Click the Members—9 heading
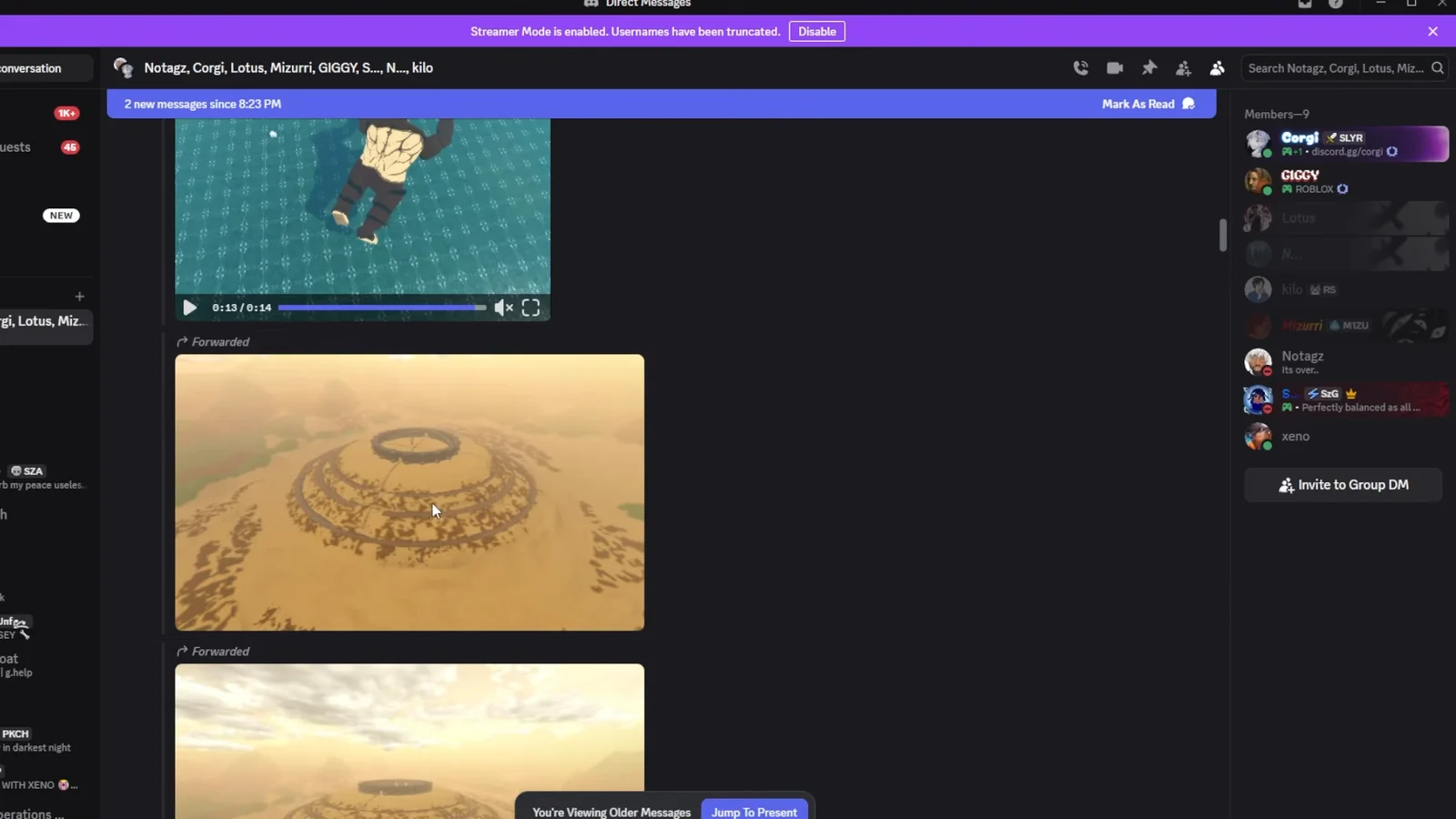 (1277, 115)
